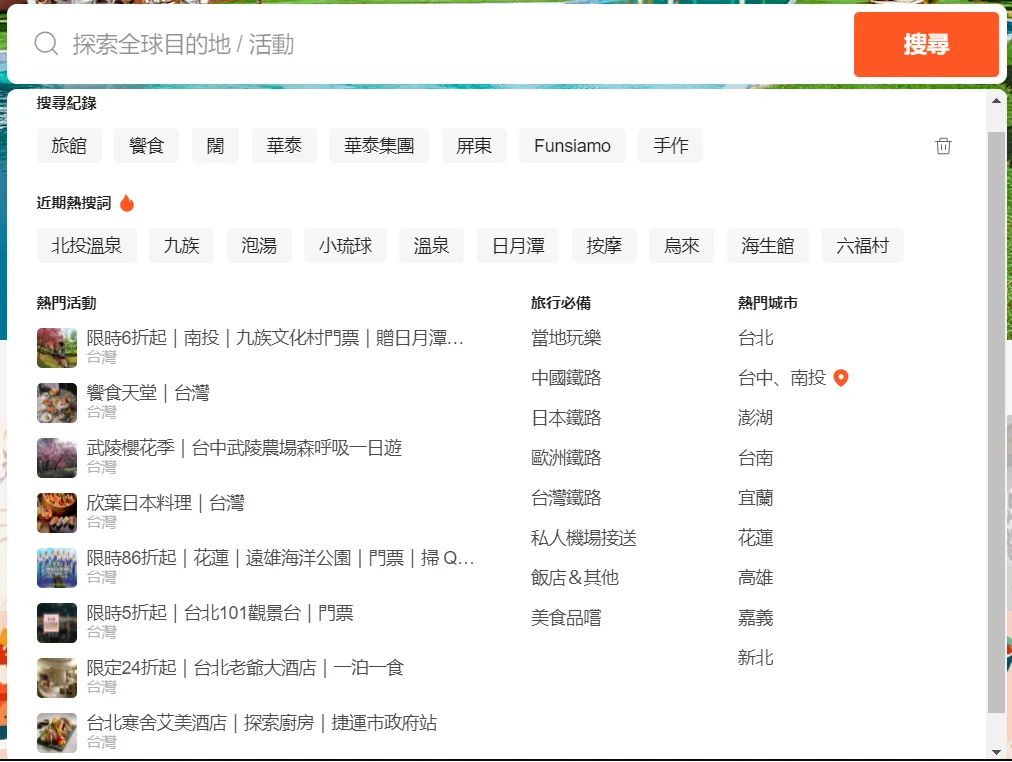Choose 小琉球 trending keyword
1012x762 pixels.
345,246
